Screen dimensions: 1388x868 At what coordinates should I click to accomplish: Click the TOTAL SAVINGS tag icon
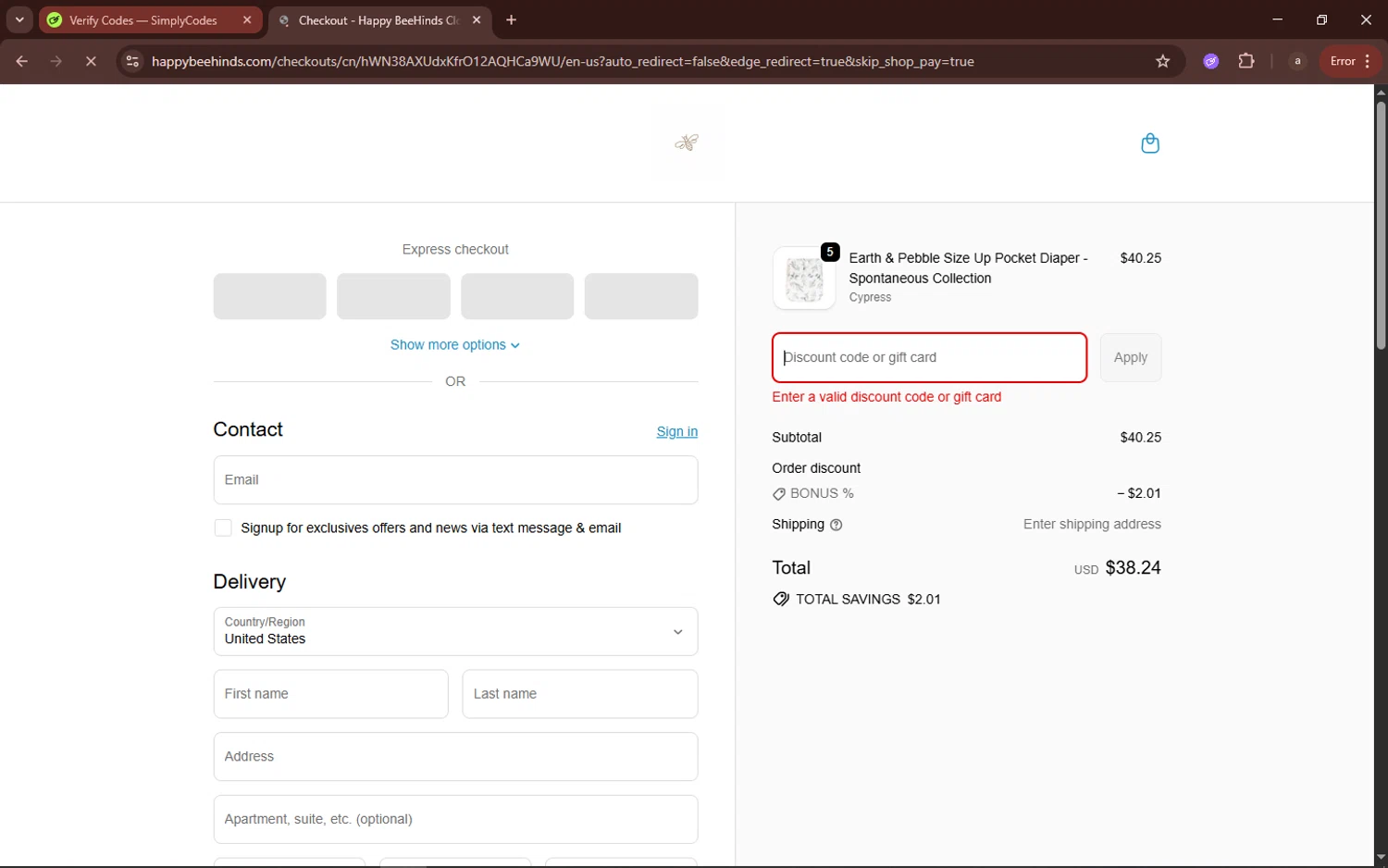pos(781,599)
